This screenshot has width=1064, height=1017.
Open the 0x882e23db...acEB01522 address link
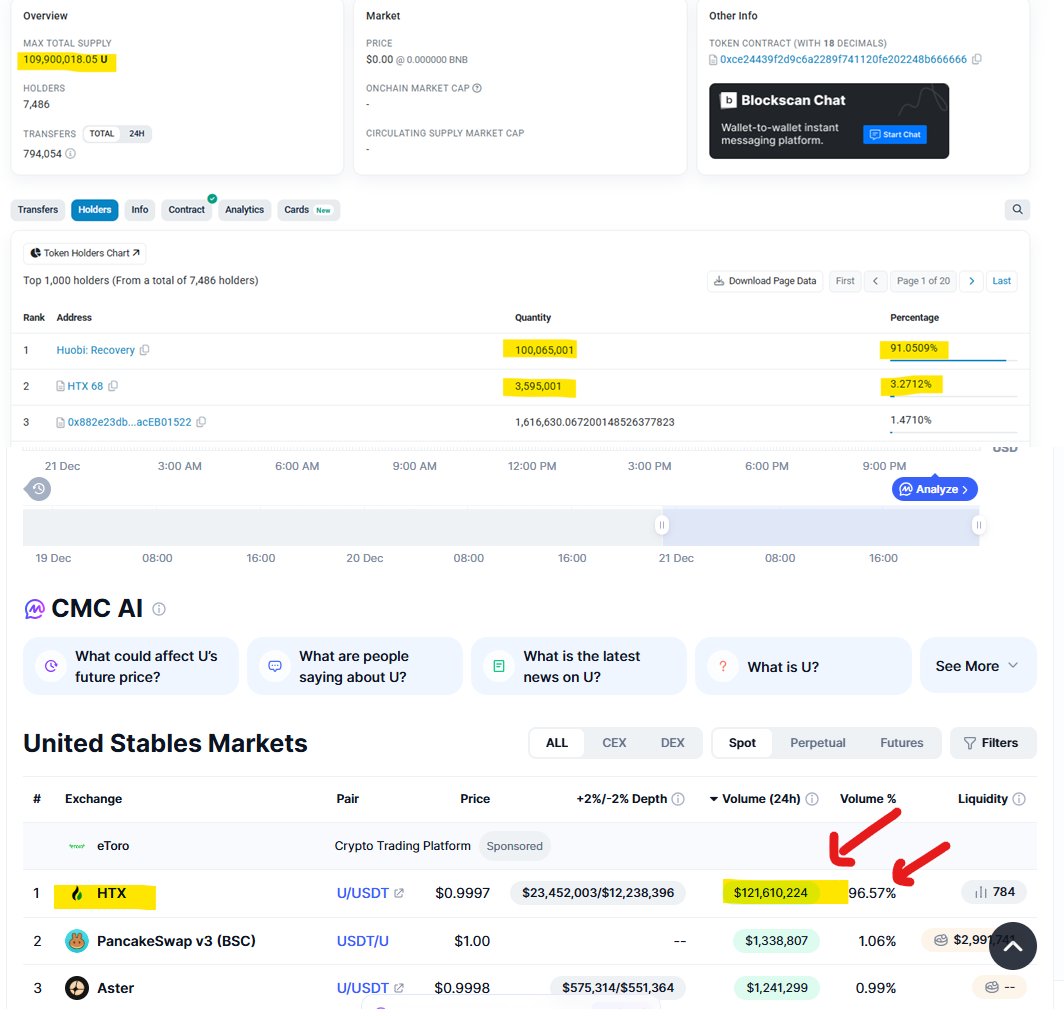[x=129, y=422]
